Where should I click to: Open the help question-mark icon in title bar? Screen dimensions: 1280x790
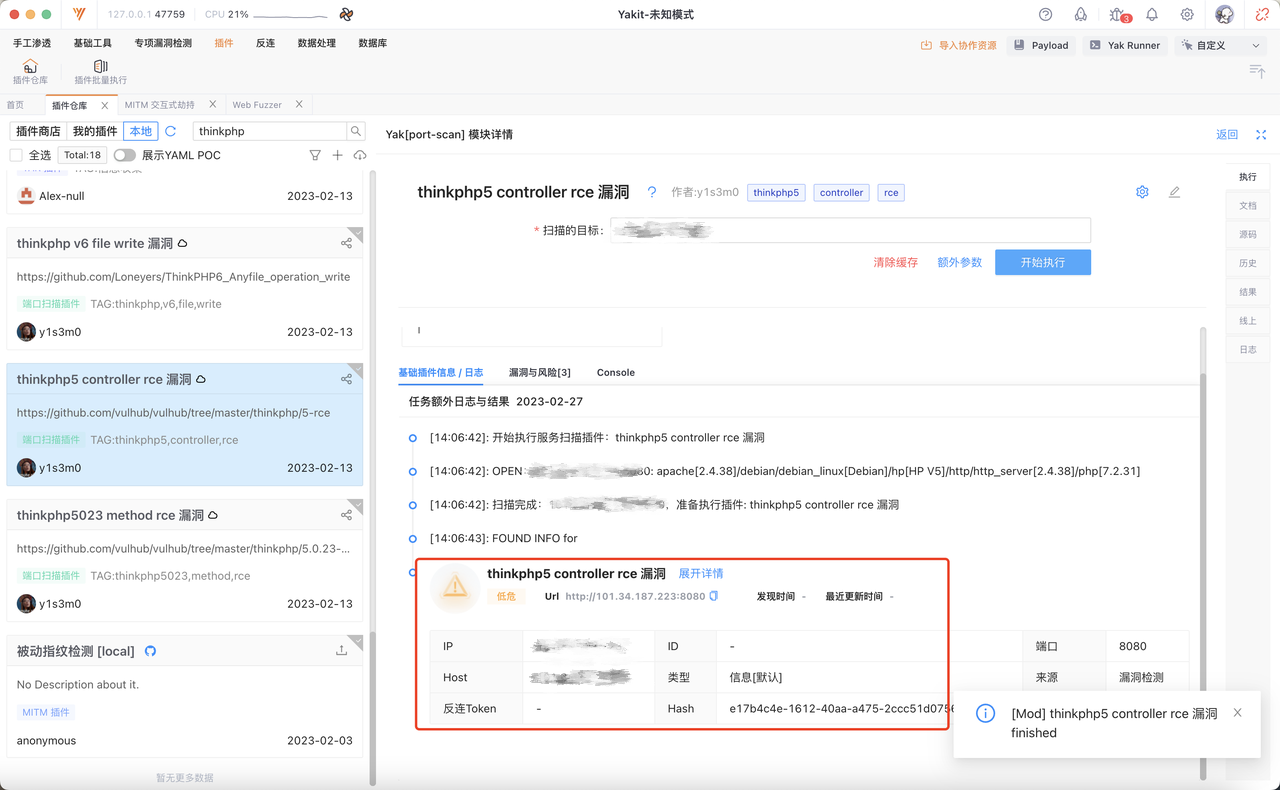[x=1046, y=15]
